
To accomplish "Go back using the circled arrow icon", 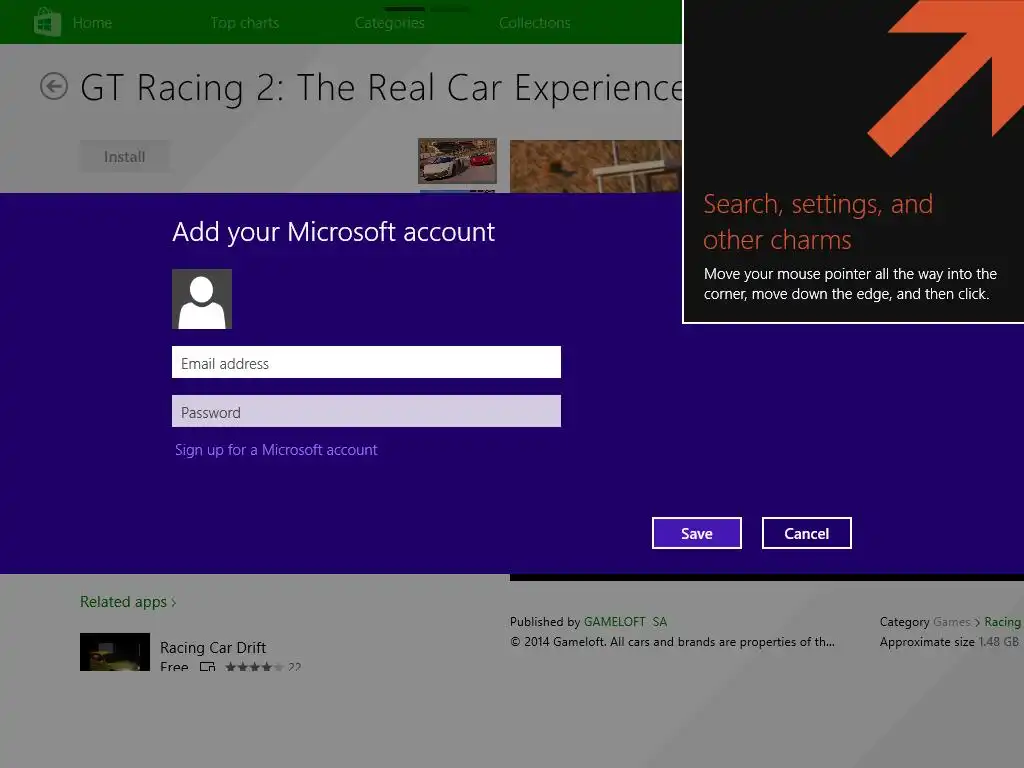I will click(x=54, y=86).
